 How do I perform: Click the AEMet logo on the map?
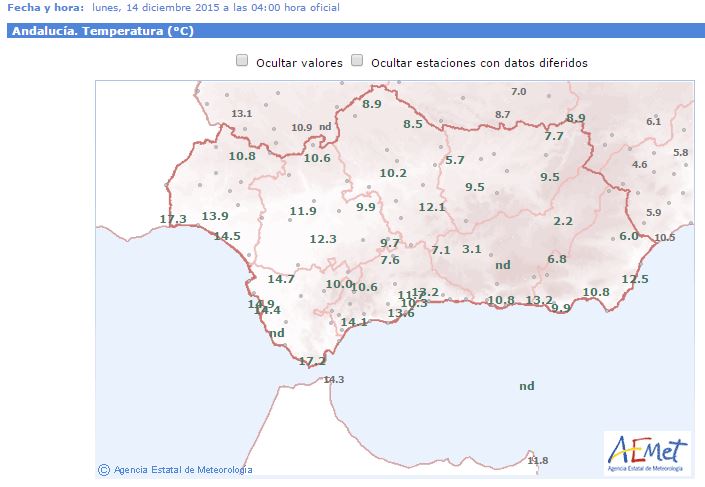(647, 453)
